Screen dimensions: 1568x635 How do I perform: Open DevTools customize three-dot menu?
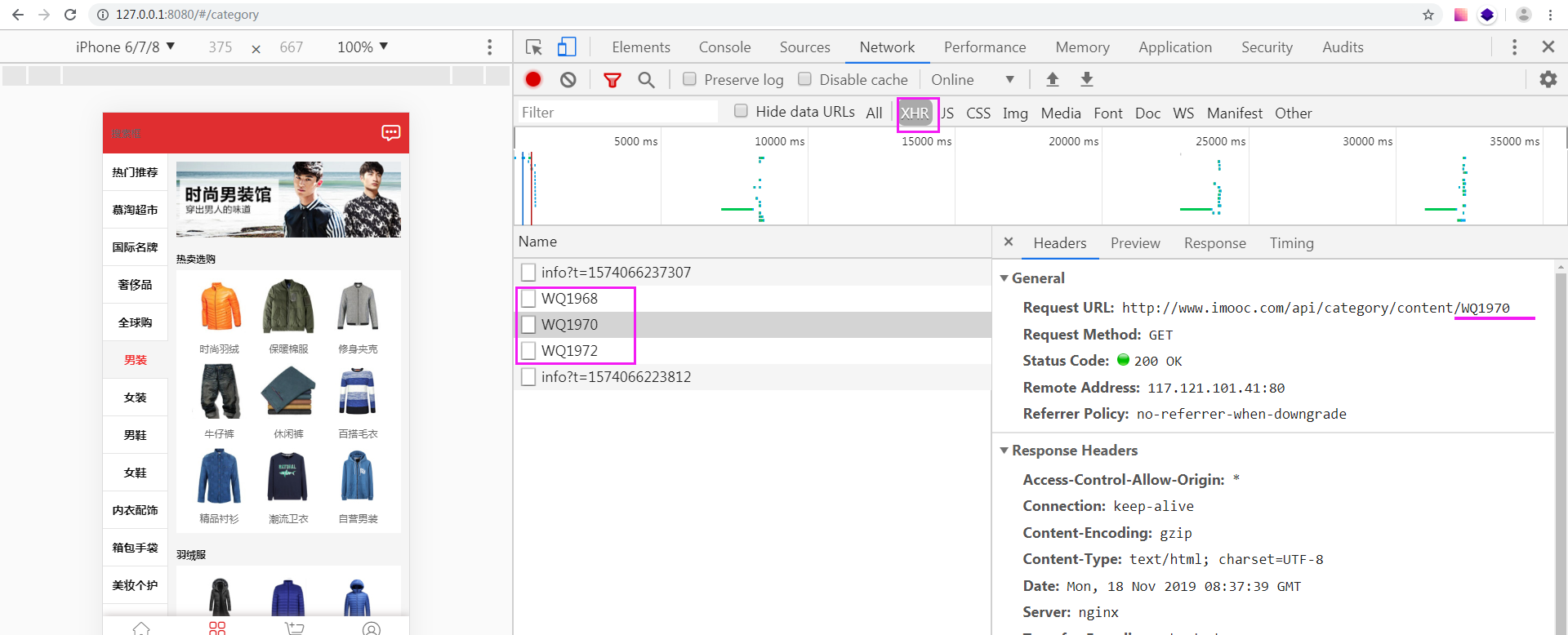point(1514,47)
